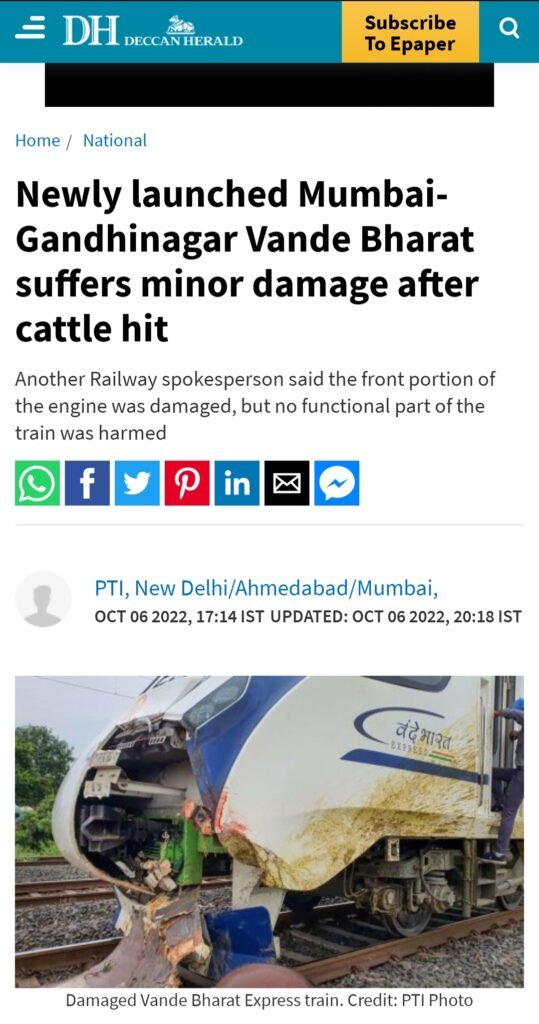Share article on LinkedIn

click(x=237, y=483)
